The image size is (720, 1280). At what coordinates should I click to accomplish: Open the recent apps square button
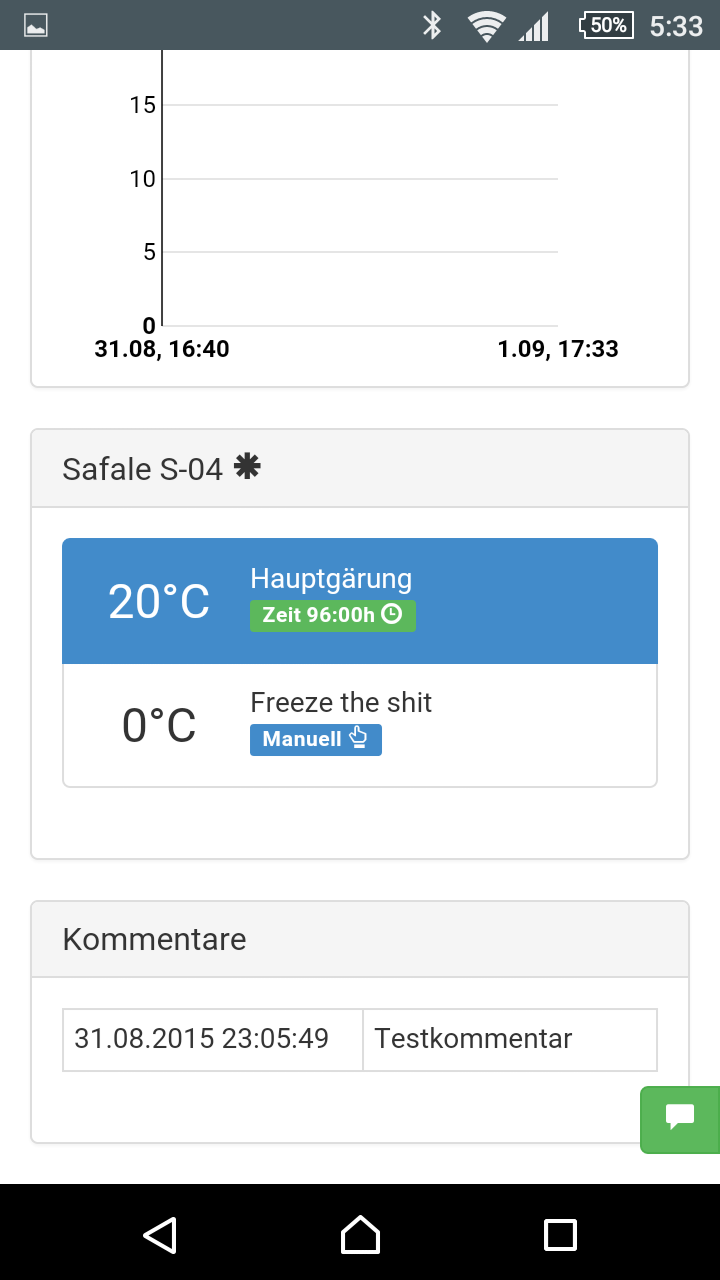(560, 1234)
